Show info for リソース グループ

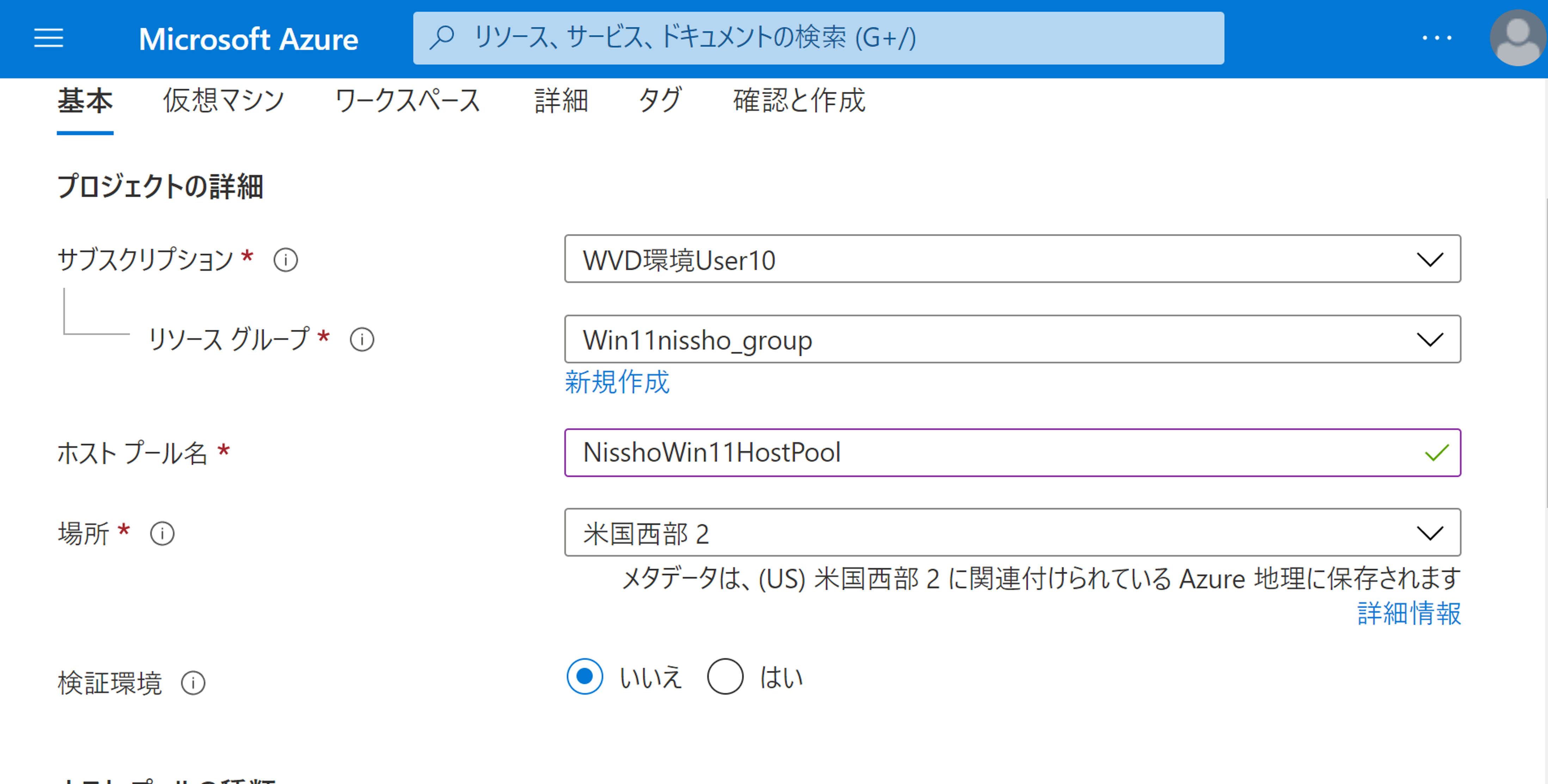[x=362, y=340]
